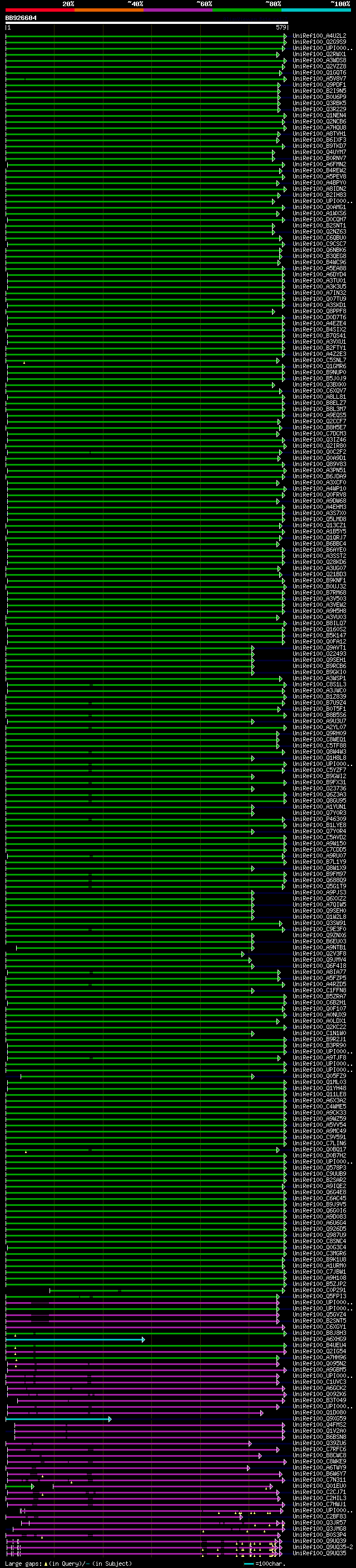
Task: Click green alignment bar for UniRef100_A4U2L2
Action: pos(146,37)
